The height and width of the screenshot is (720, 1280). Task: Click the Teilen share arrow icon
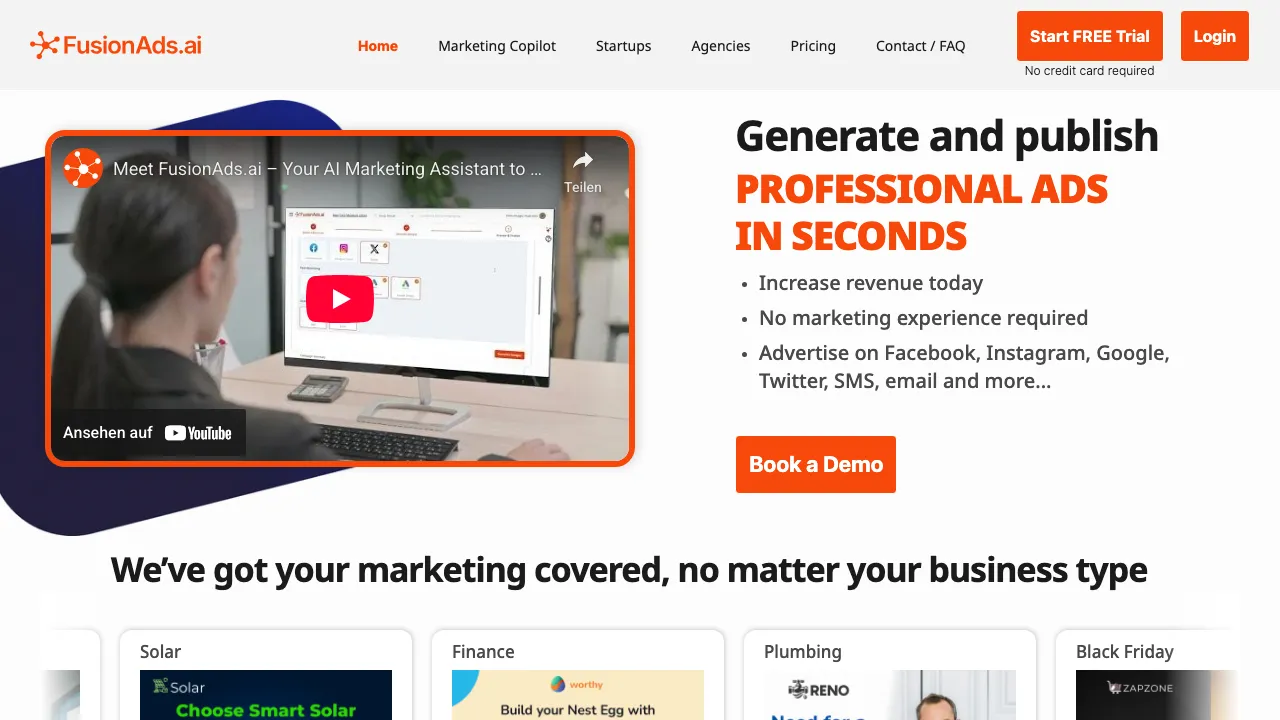pyautogui.click(x=583, y=160)
